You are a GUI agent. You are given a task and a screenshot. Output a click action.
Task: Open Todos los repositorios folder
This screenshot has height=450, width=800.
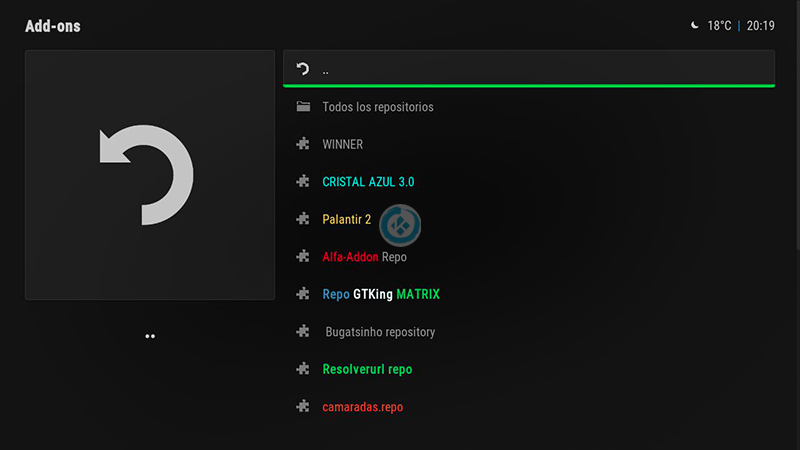tap(378, 107)
